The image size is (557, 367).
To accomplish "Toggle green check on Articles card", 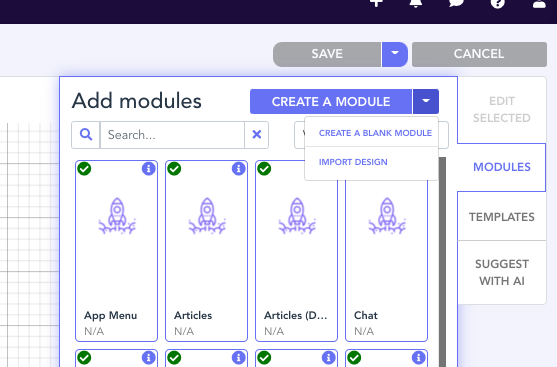I will [174, 168].
